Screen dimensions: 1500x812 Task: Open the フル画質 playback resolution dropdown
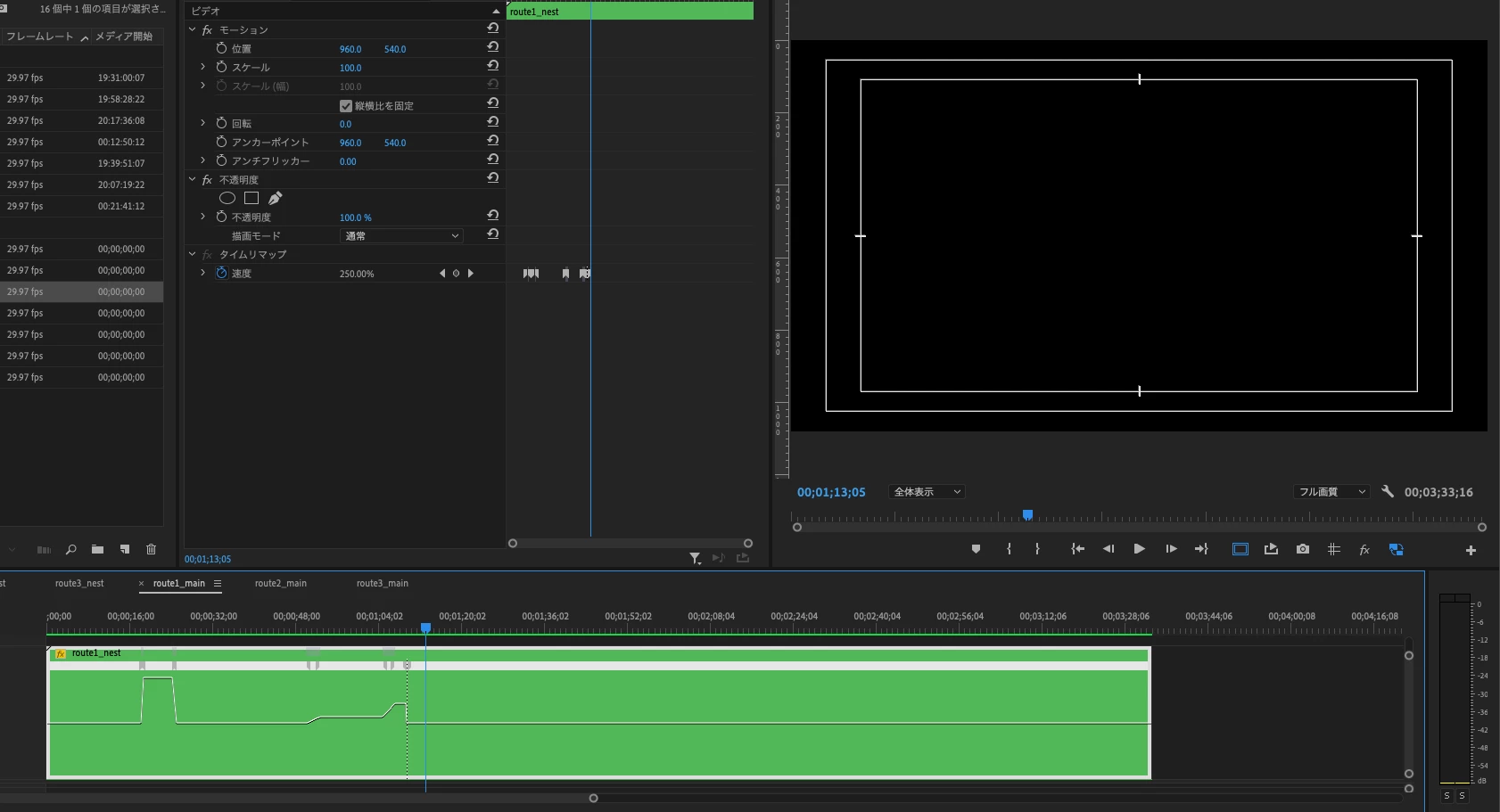pos(1331,492)
